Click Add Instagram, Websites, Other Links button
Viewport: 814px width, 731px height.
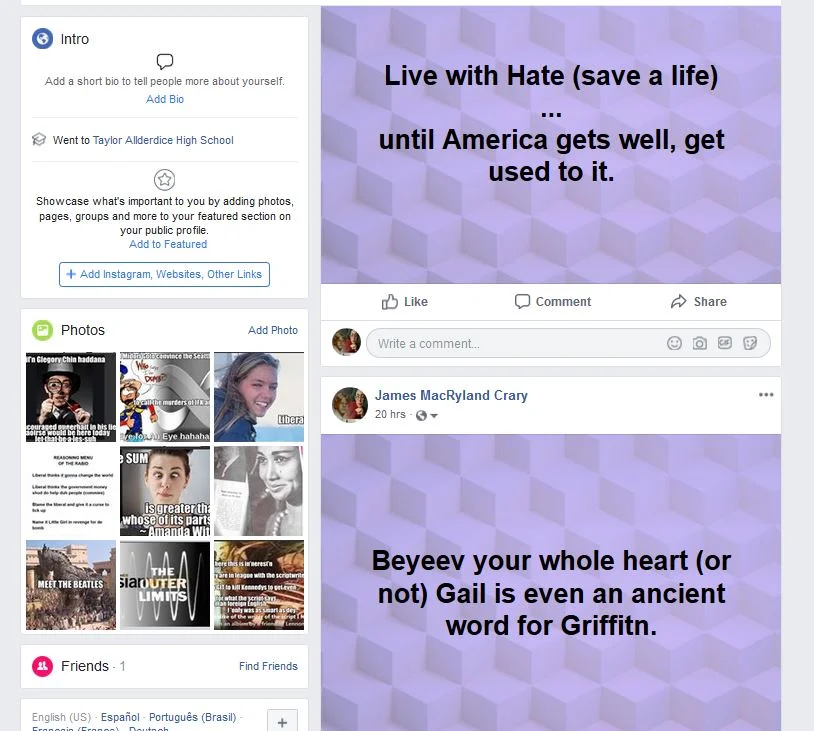(x=165, y=274)
